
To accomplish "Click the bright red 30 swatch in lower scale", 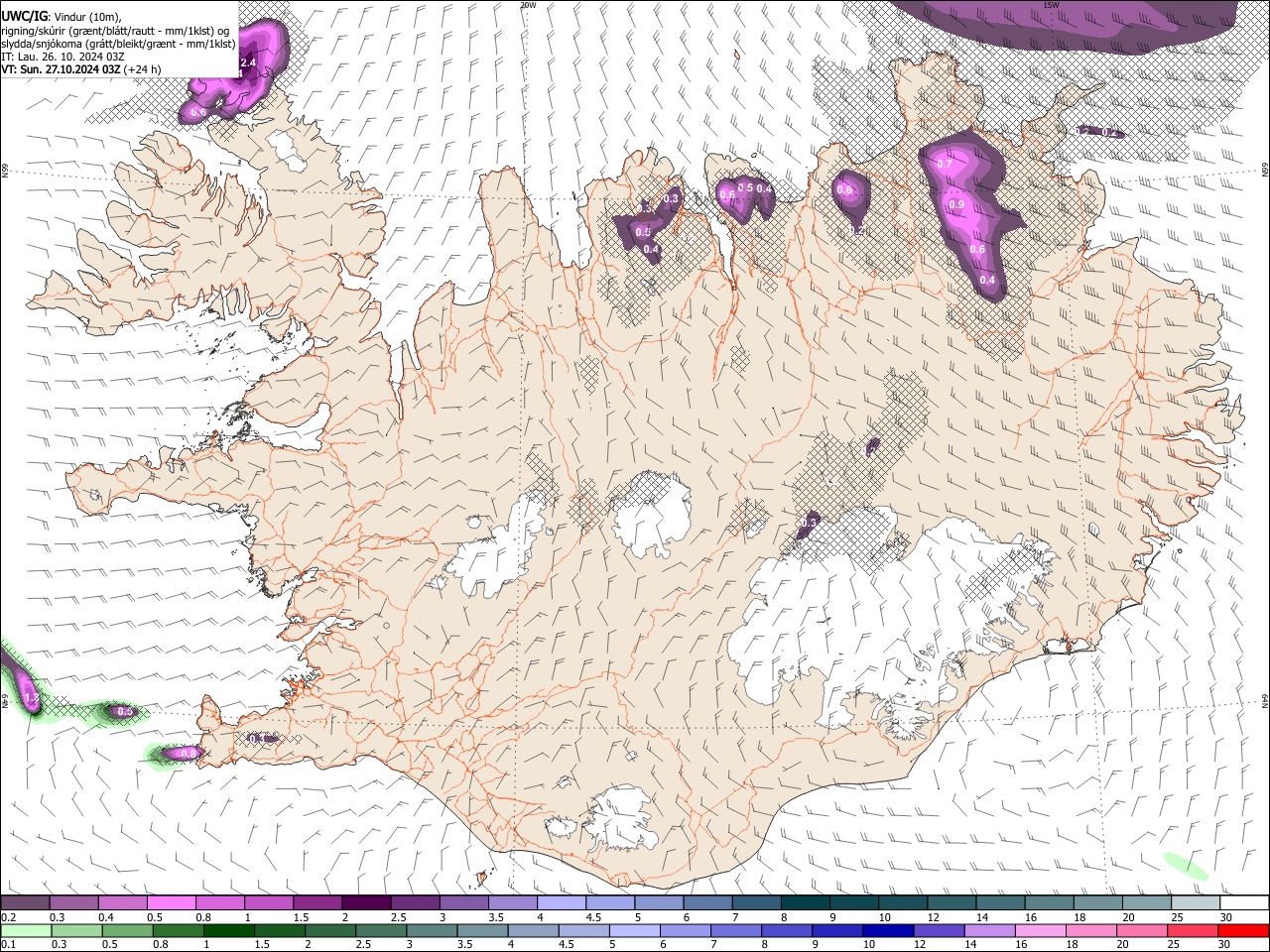I will (x=1243, y=930).
